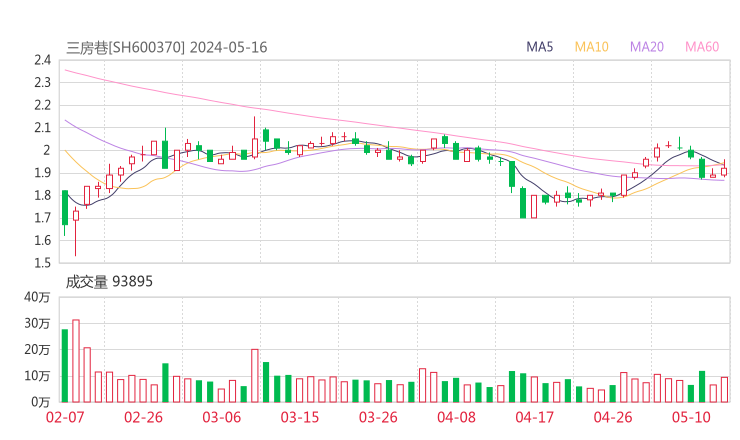Click the last candlestick on the right
This screenshot has width=740, height=440.
tap(724, 170)
